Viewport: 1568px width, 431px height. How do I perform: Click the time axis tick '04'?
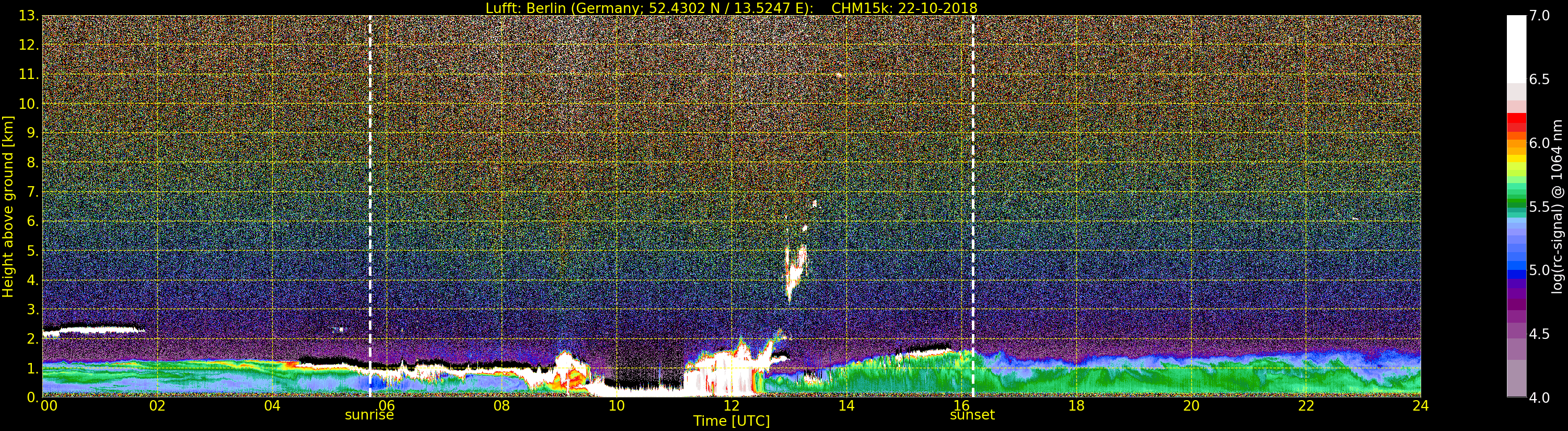pyautogui.click(x=272, y=405)
